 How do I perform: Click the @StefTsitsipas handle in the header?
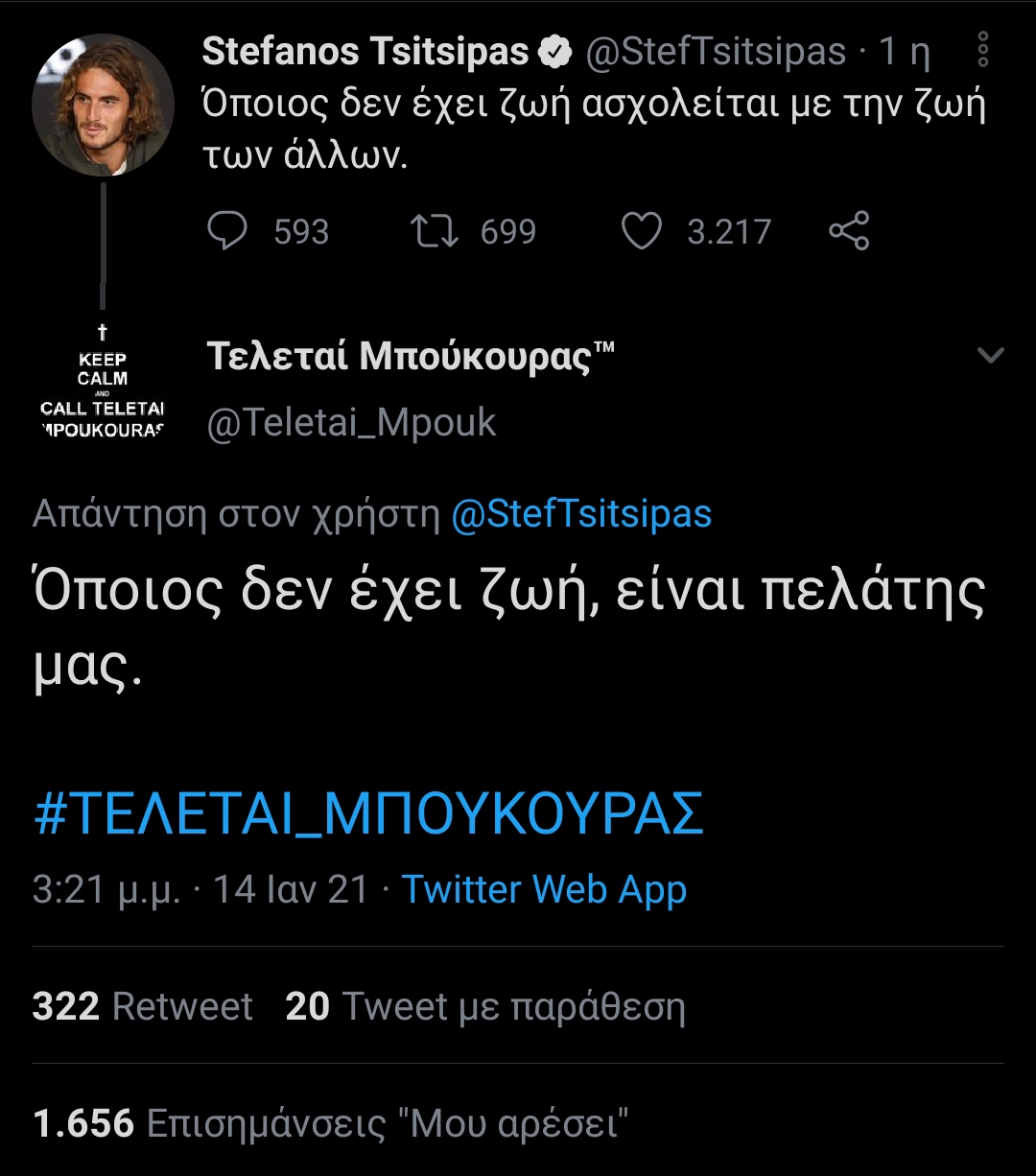pyautogui.click(x=716, y=53)
